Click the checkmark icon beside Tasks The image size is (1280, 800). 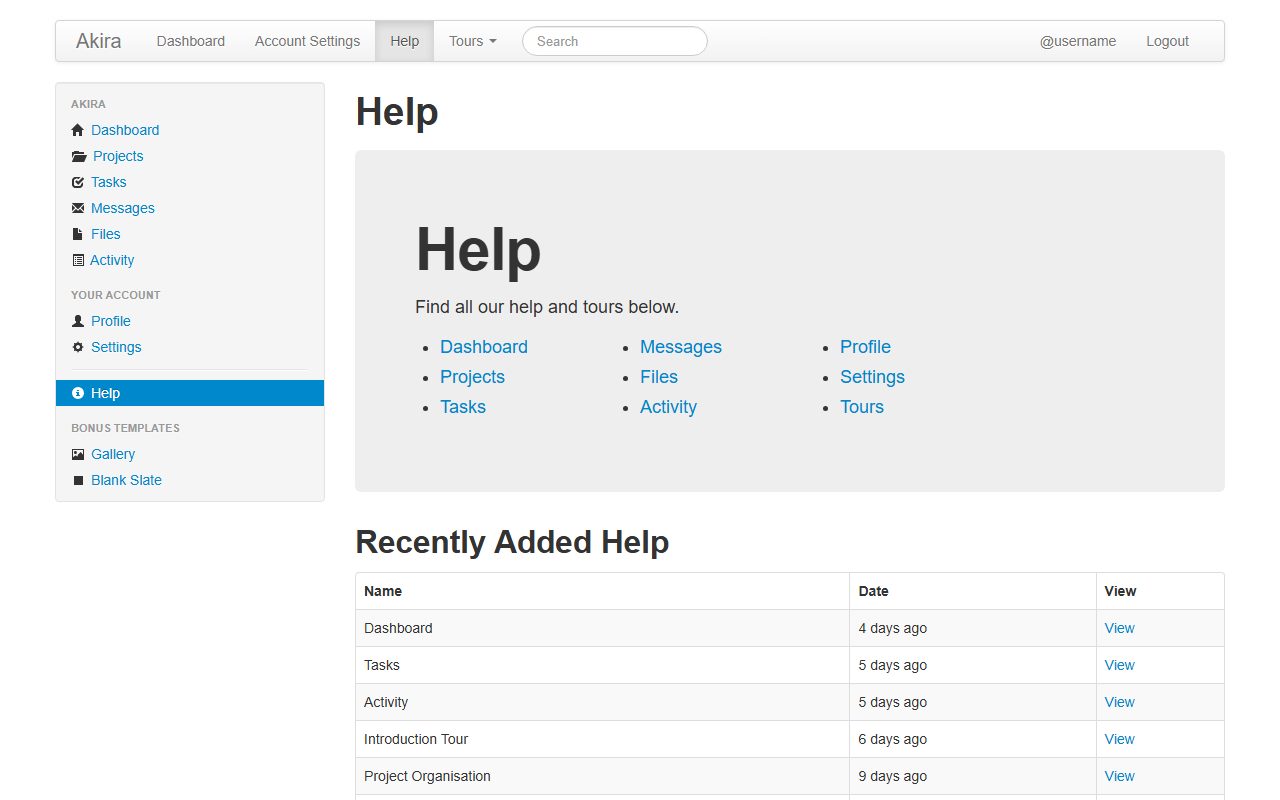point(78,182)
